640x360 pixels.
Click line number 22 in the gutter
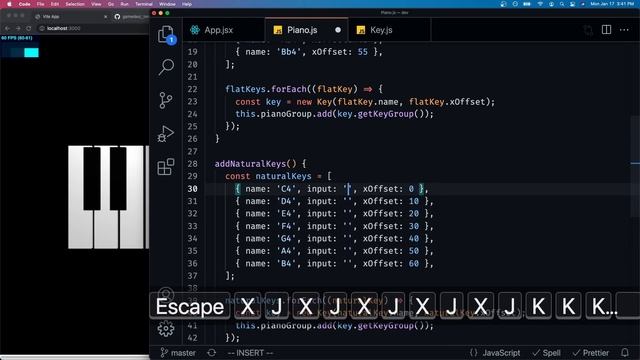(192, 89)
